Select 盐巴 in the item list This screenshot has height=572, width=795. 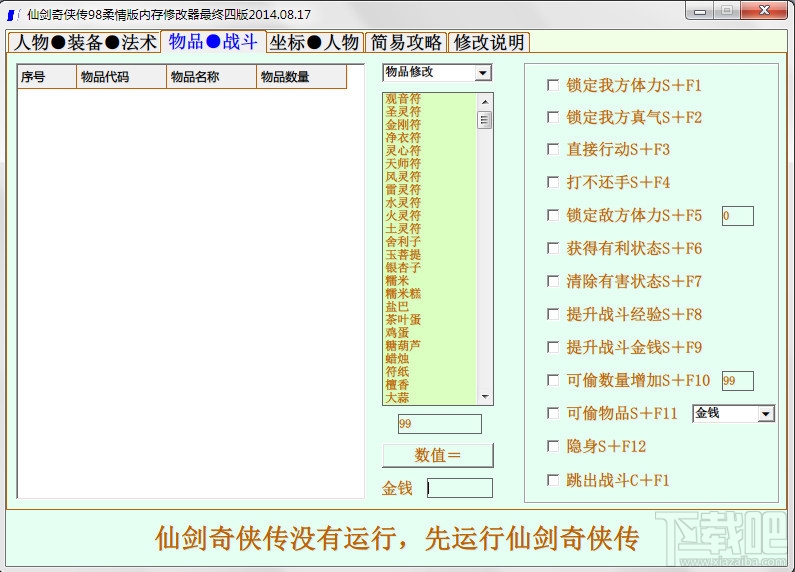pos(397,306)
